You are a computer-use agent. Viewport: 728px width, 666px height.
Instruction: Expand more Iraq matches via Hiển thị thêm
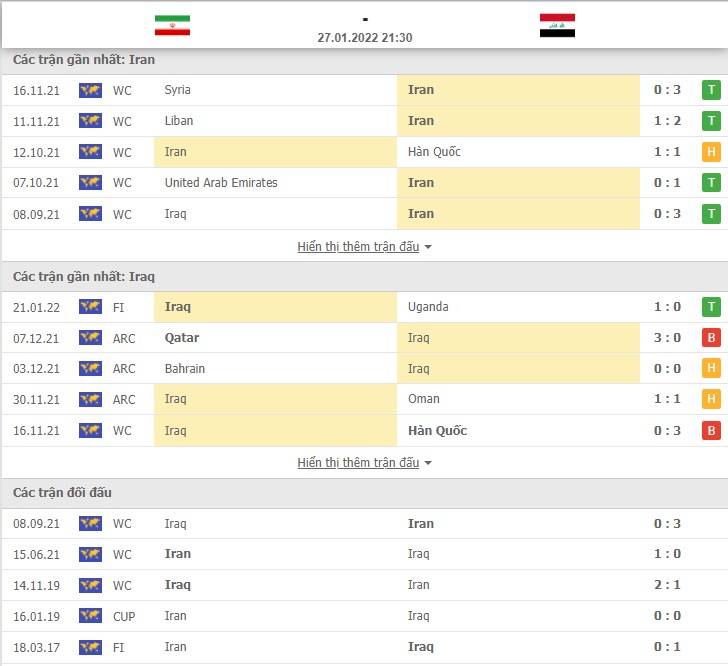pyautogui.click(x=358, y=463)
